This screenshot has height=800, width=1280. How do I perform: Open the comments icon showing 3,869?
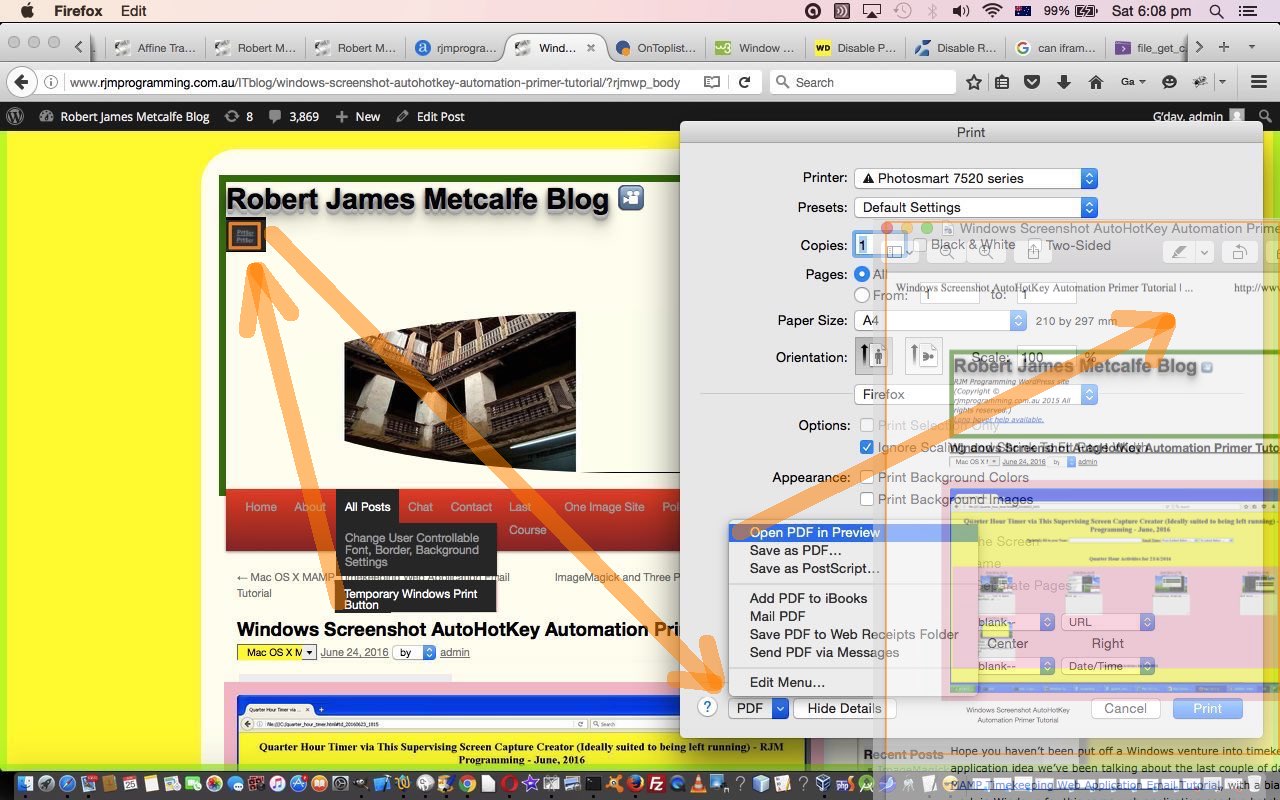point(294,116)
